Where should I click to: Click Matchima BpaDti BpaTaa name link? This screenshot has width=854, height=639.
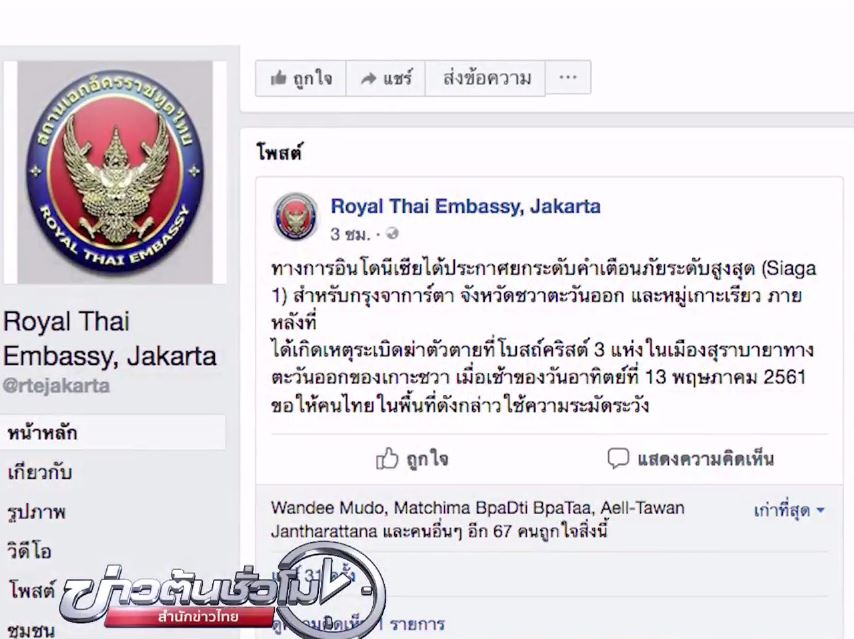pyautogui.click(x=492, y=508)
